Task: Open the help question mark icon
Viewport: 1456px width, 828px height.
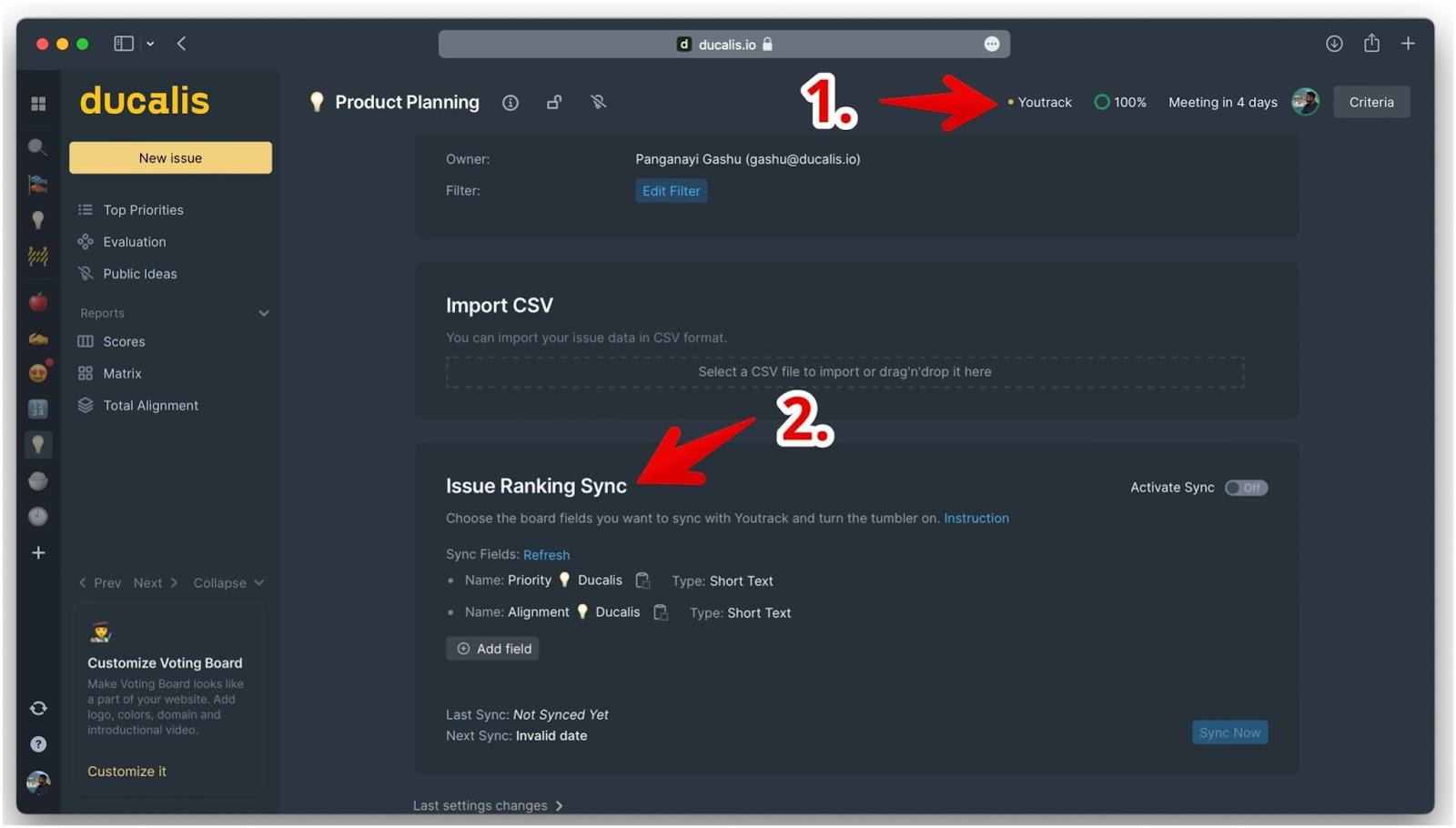Action: point(38,744)
